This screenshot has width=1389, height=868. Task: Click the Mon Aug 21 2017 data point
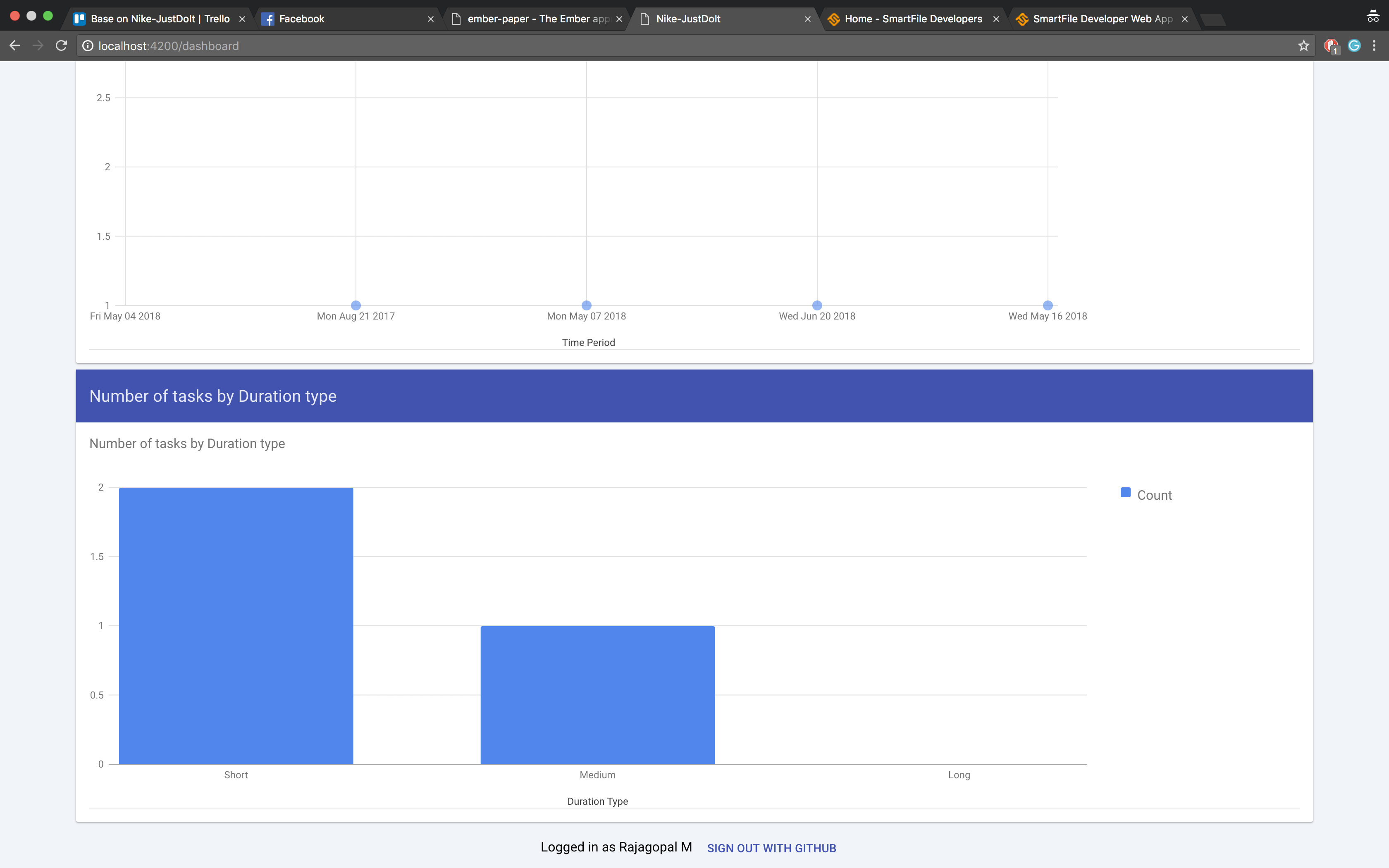coord(356,305)
